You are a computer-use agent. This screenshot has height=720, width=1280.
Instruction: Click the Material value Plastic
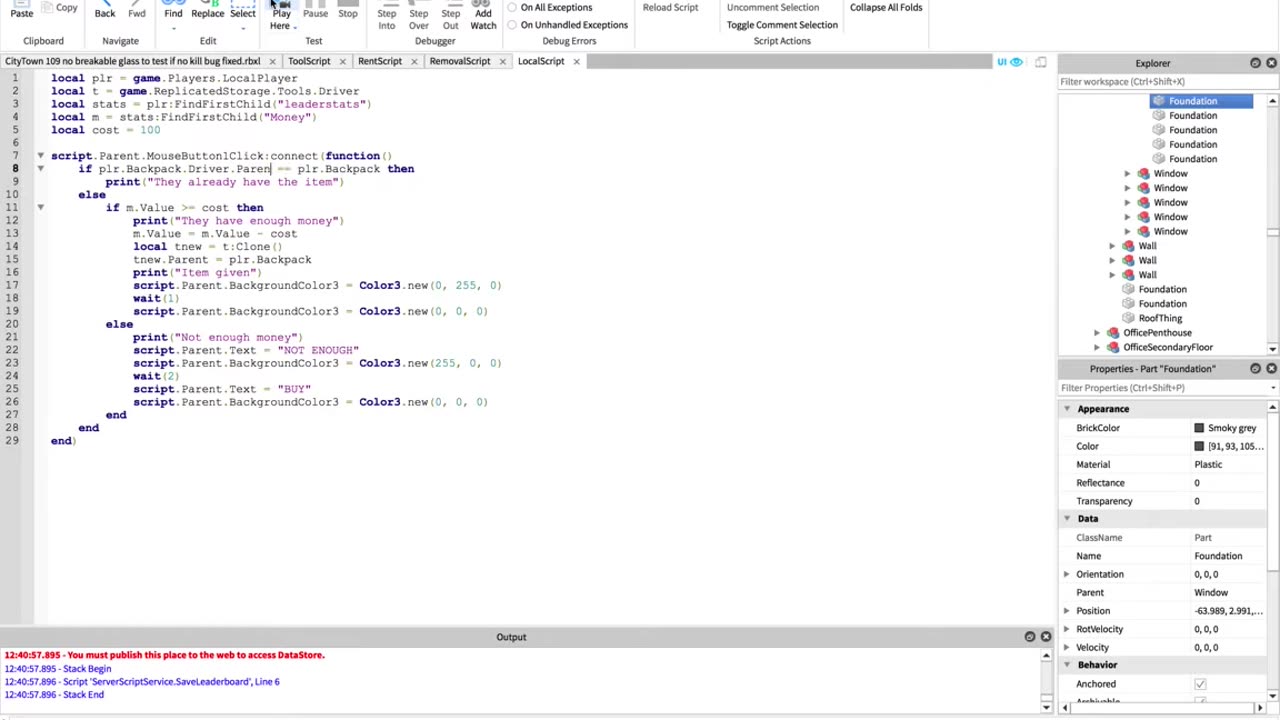1208,465
